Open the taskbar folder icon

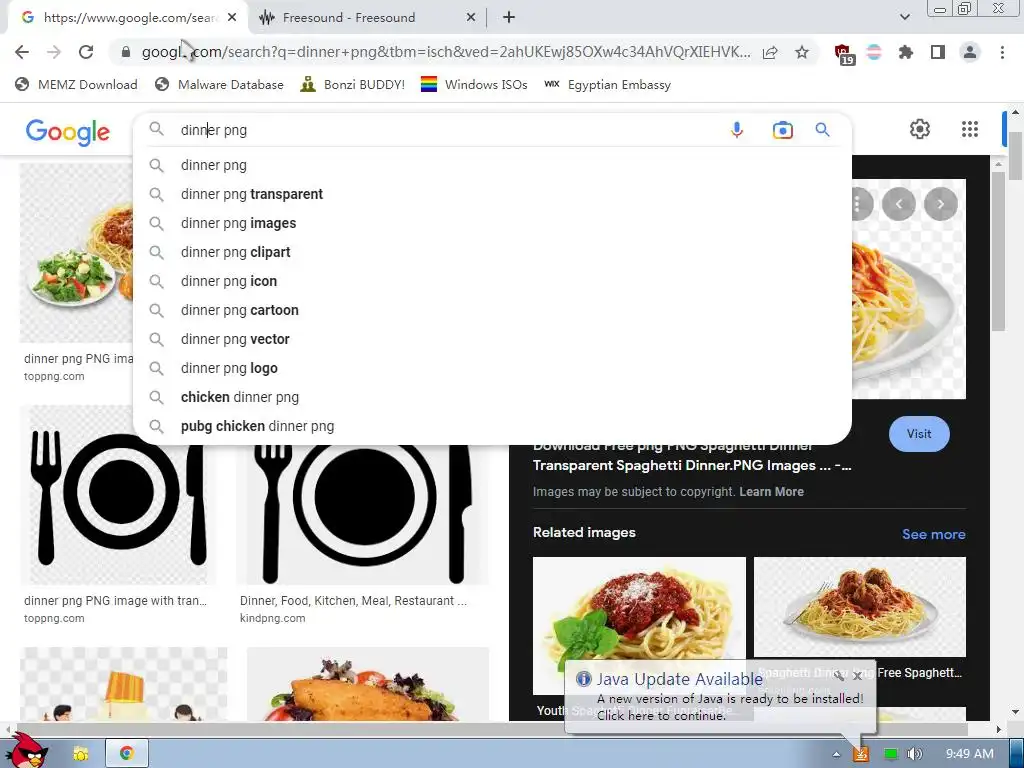[80, 754]
